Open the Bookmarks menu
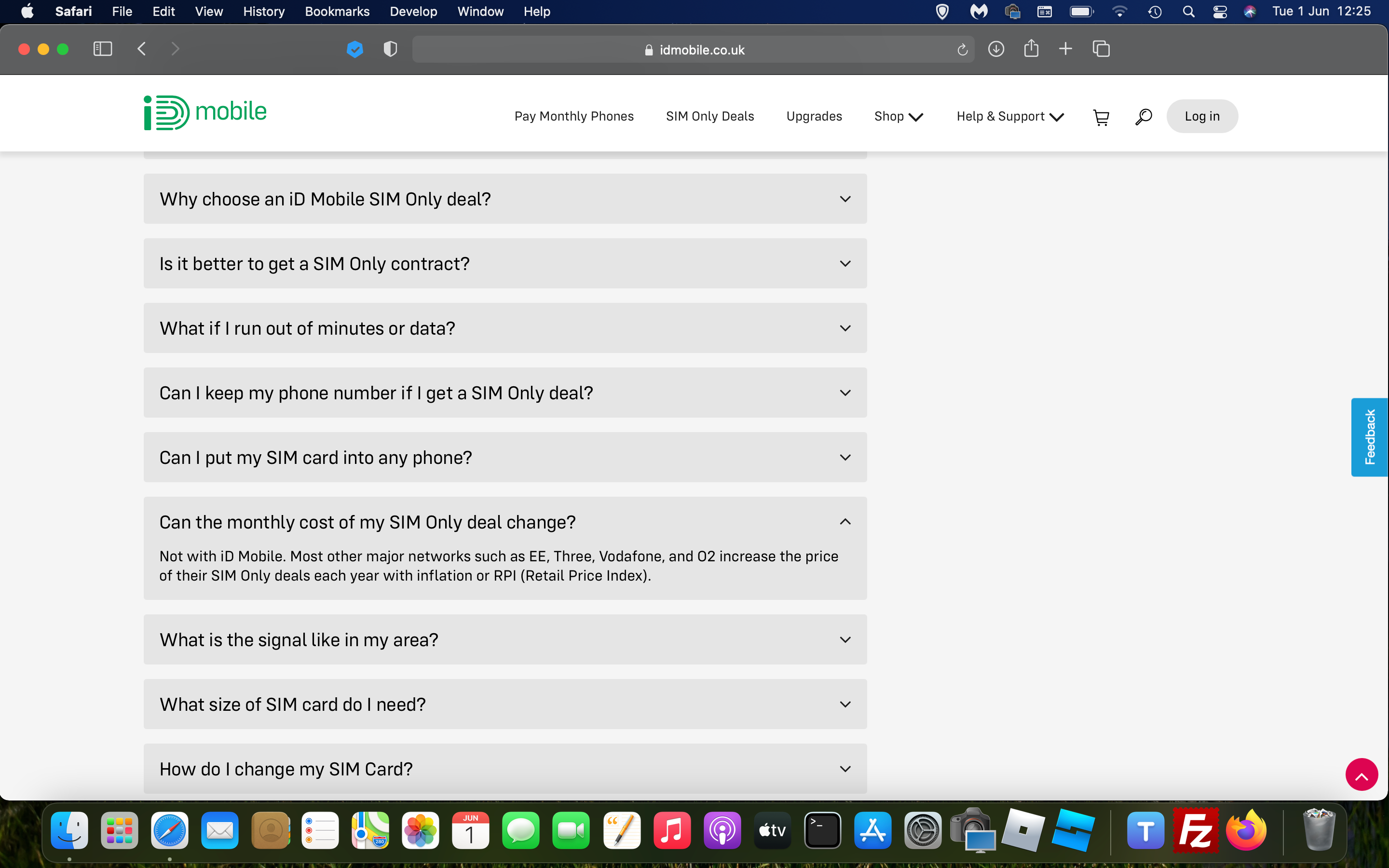 [x=337, y=12]
